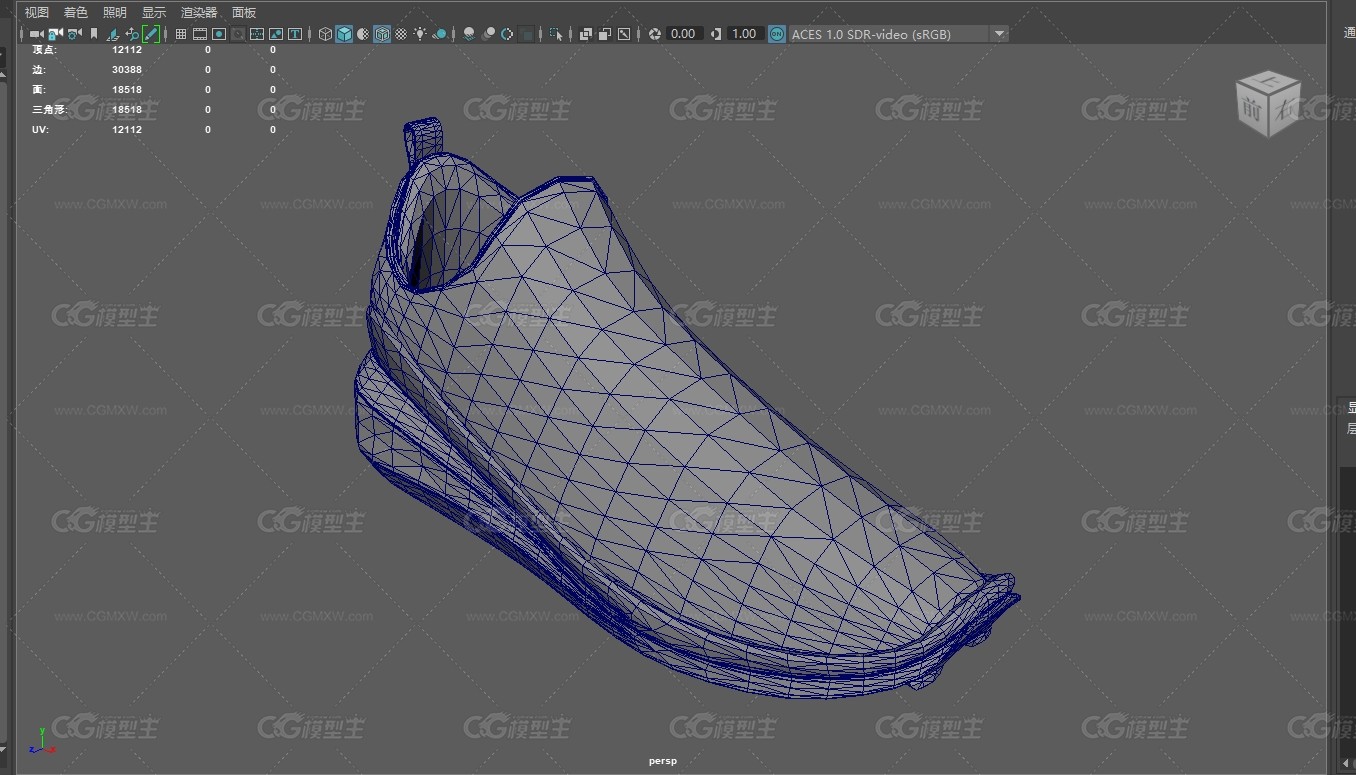
Task: Open the 面板 menu
Action: pyautogui.click(x=244, y=12)
